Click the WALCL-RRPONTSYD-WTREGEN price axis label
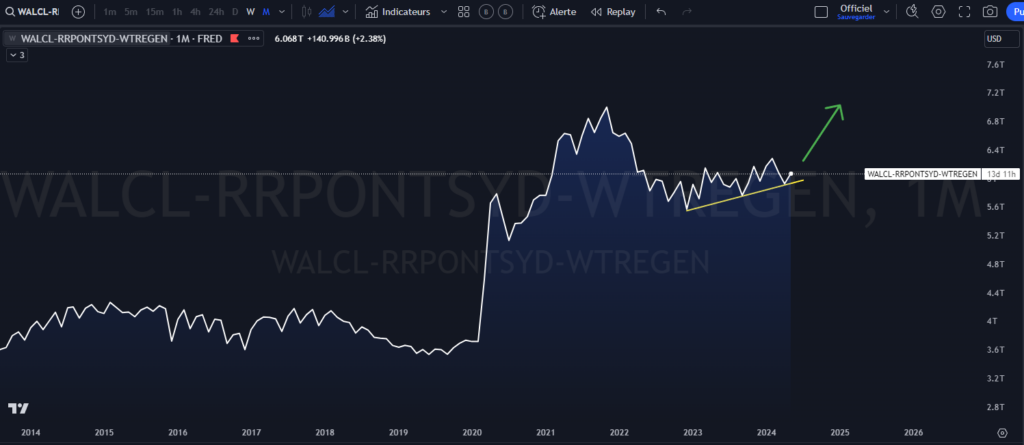Screen dimensions: 1024x445 pyautogui.click(x=923, y=174)
